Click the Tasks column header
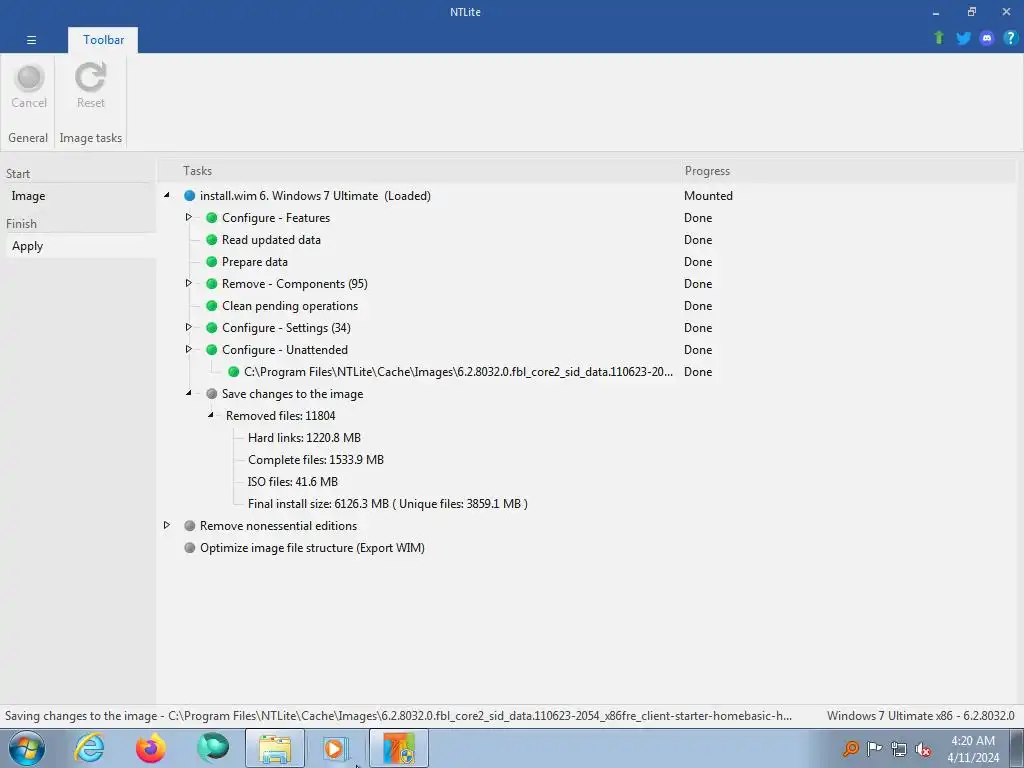This screenshot has width=1024, height=768. [197, 171]
